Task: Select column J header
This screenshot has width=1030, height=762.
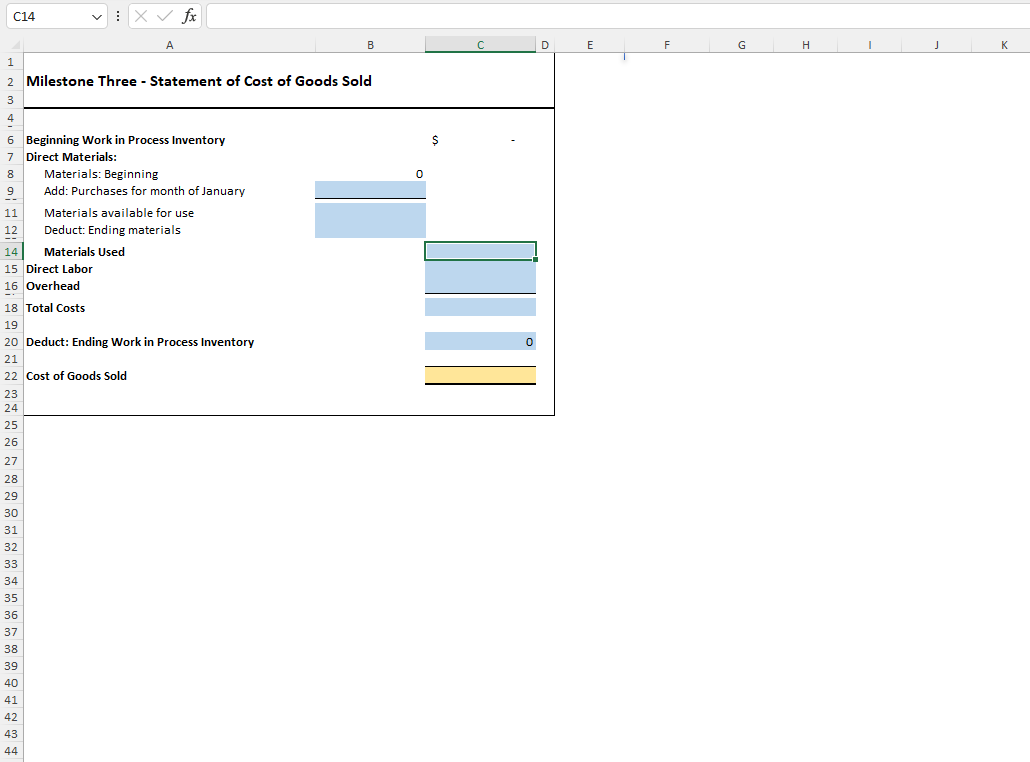Action: 936,45
